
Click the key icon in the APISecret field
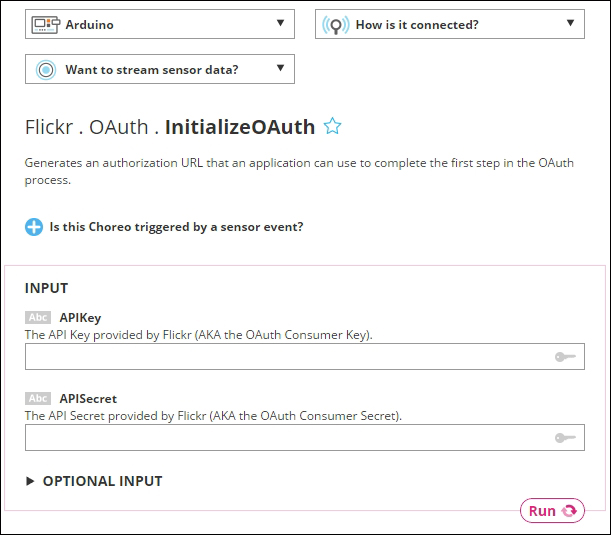565,438
